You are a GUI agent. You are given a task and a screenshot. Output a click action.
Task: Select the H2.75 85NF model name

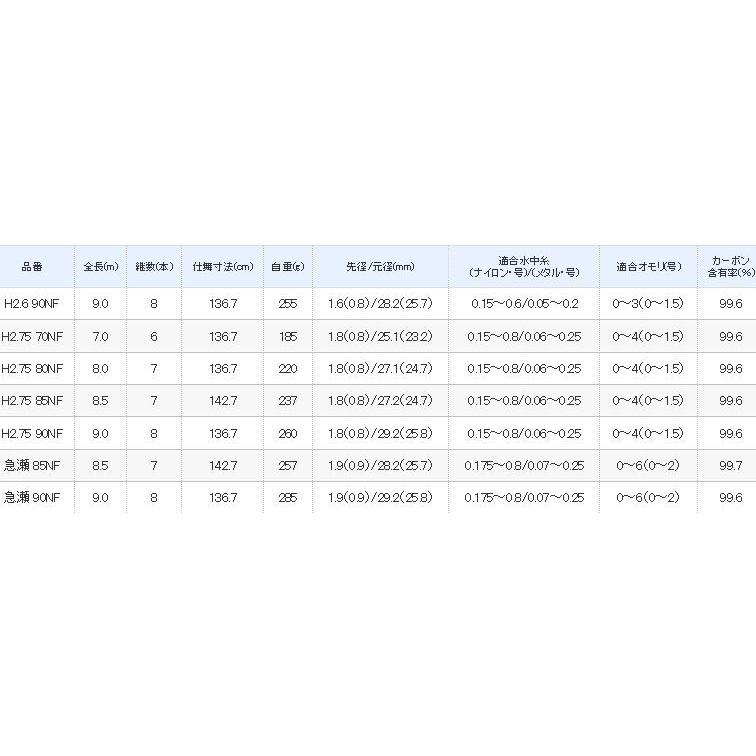point(32,401)
